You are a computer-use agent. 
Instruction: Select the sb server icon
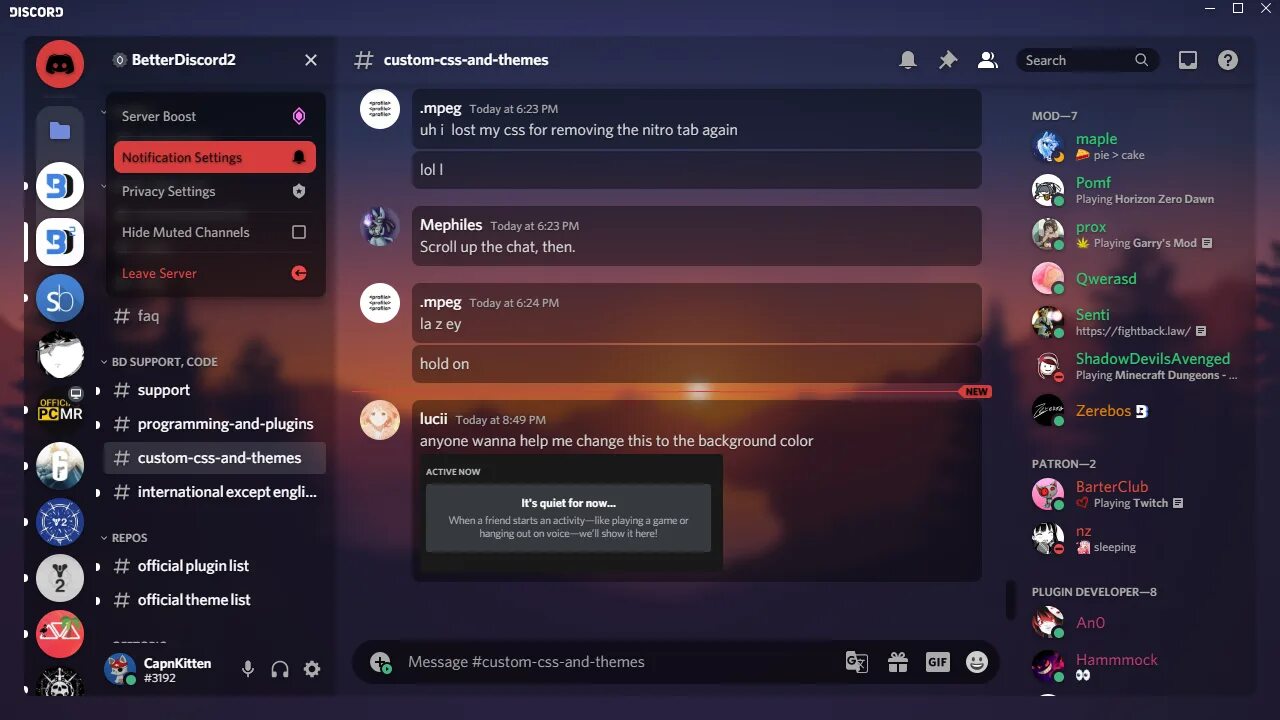[60, 298]
